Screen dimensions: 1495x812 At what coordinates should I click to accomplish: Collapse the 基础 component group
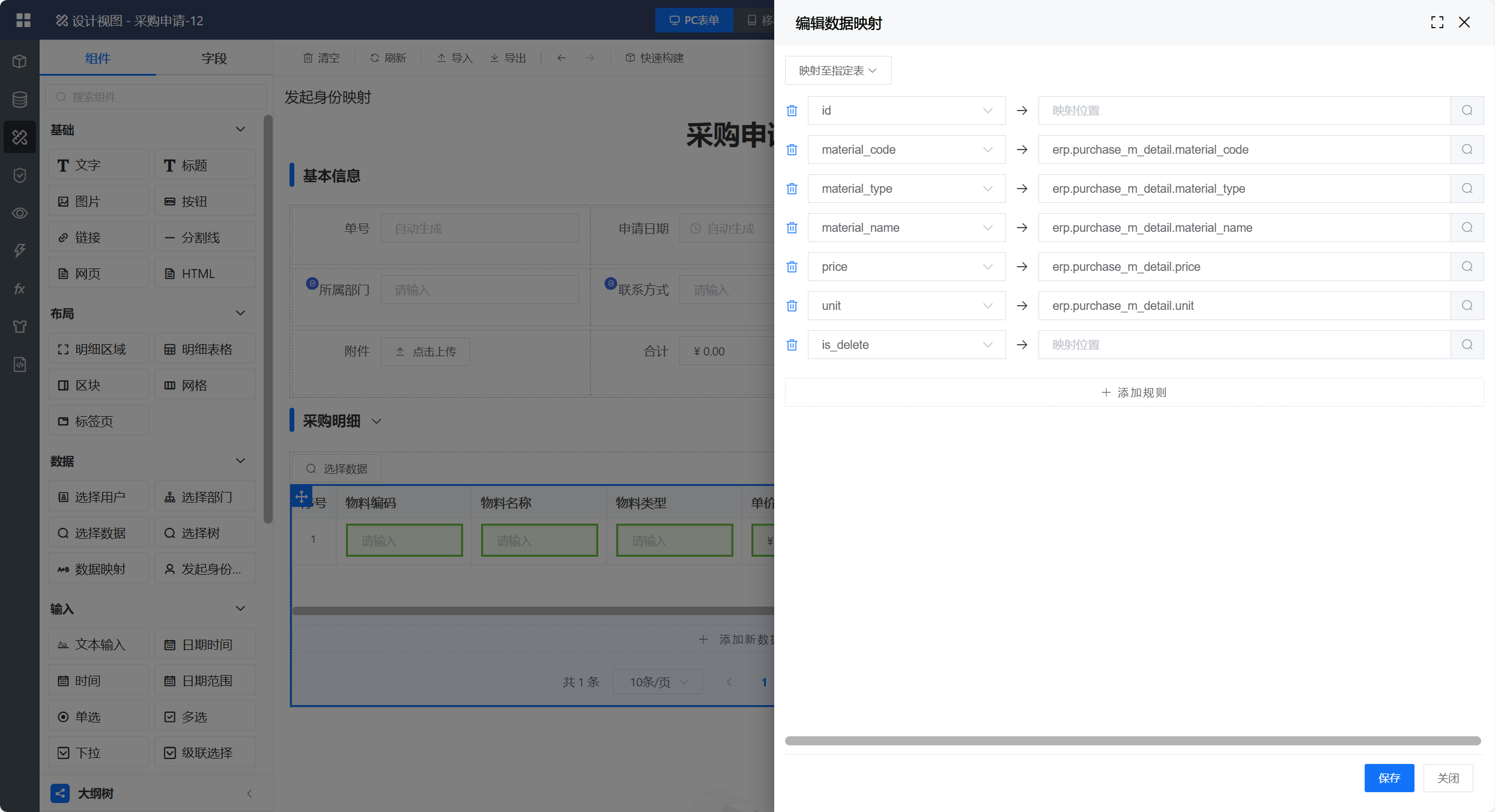click(x=240, y=130)
